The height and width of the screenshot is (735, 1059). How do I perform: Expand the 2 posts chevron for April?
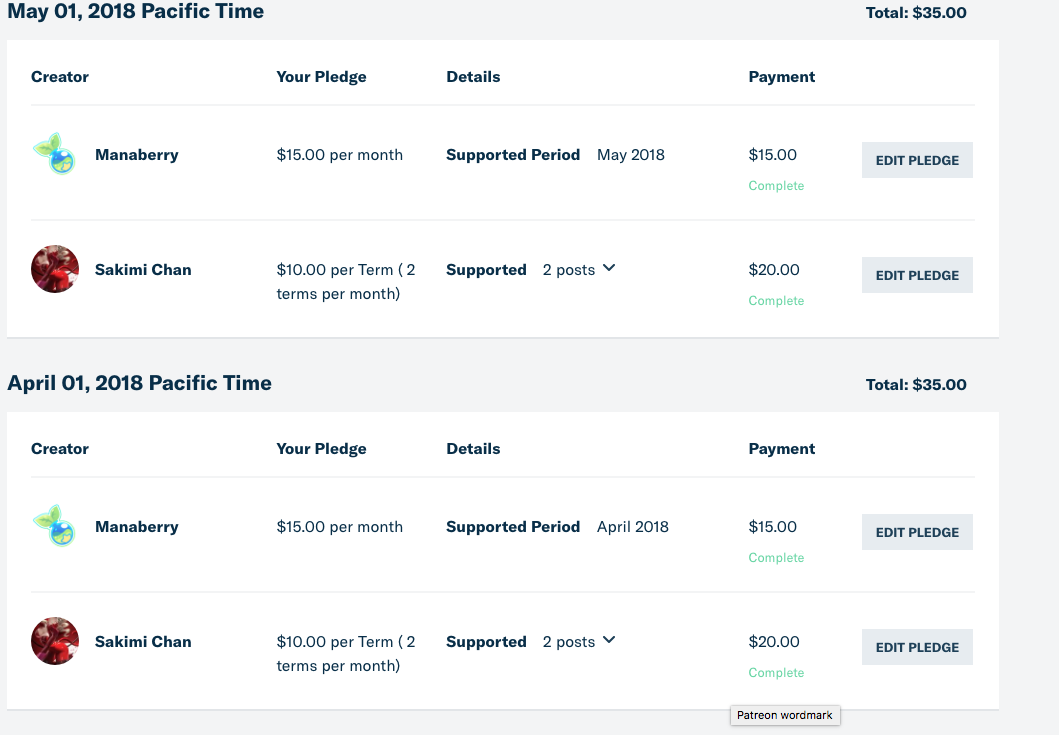pyautogui.click(x=609, y=640)
